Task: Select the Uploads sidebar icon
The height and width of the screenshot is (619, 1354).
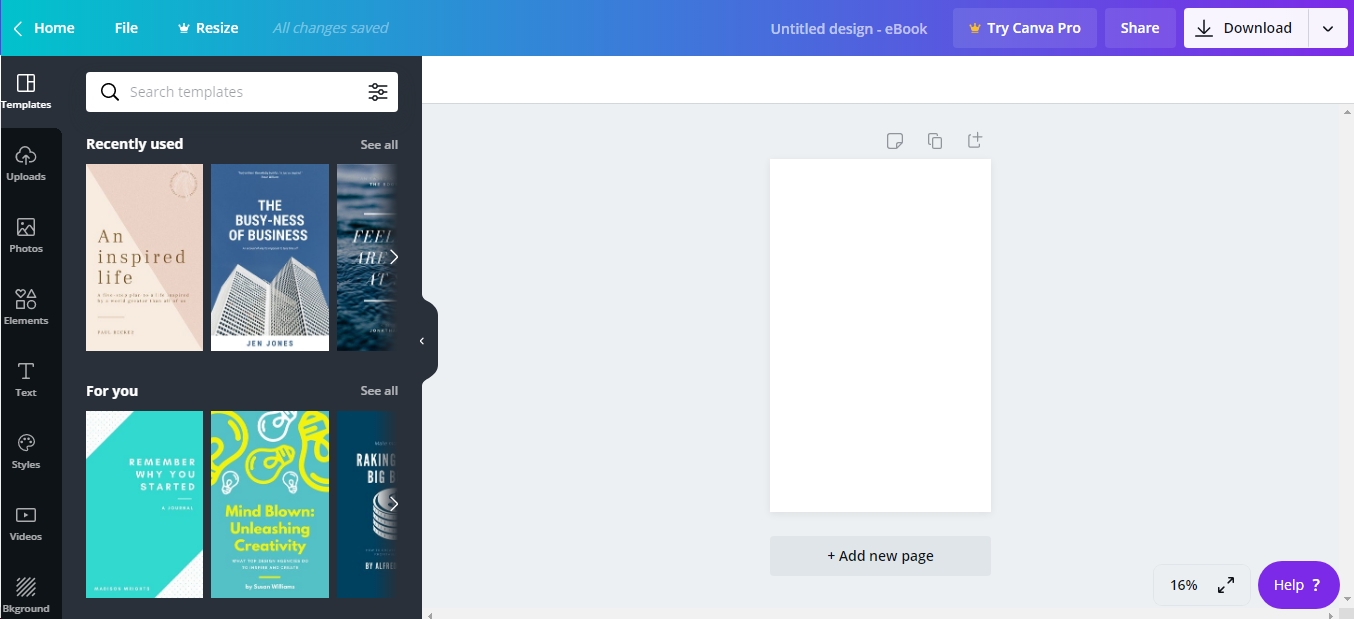Action: (x=25, y=162)
